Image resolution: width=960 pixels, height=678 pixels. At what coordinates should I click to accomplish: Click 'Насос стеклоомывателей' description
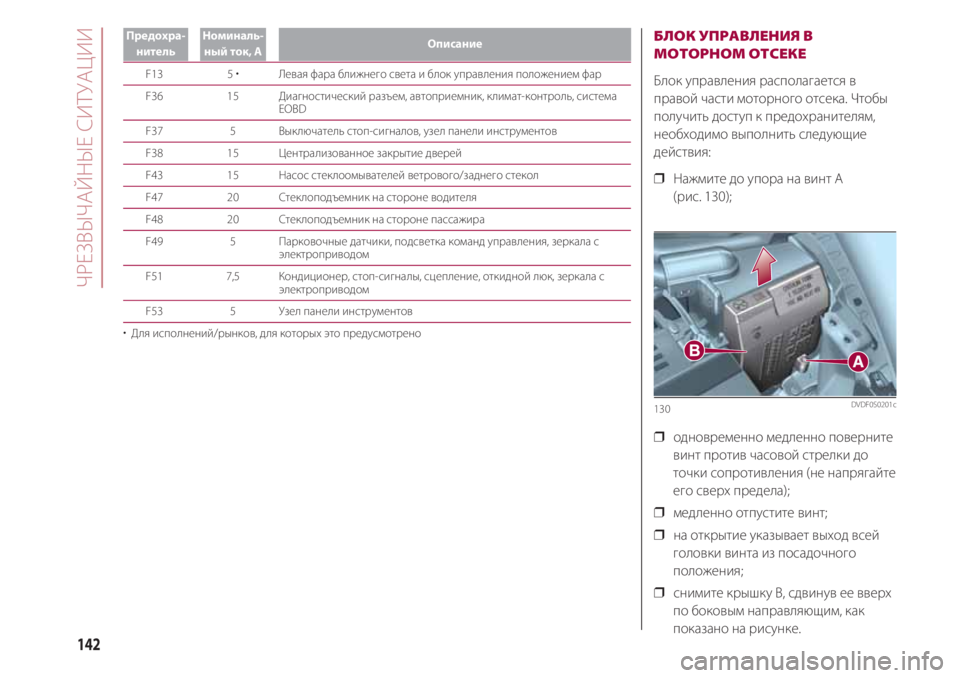point(408,175)
